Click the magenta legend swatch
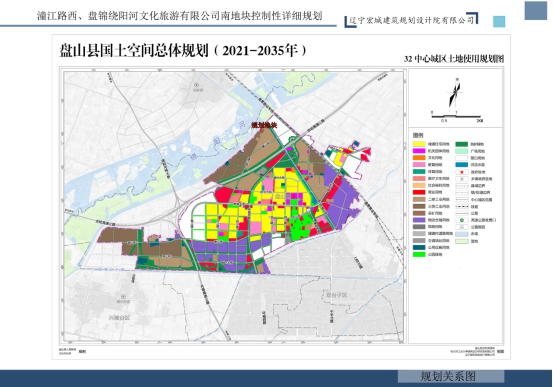Image resolution: width=553 pixels, height=387 pixels. click(x=419, y=151)
